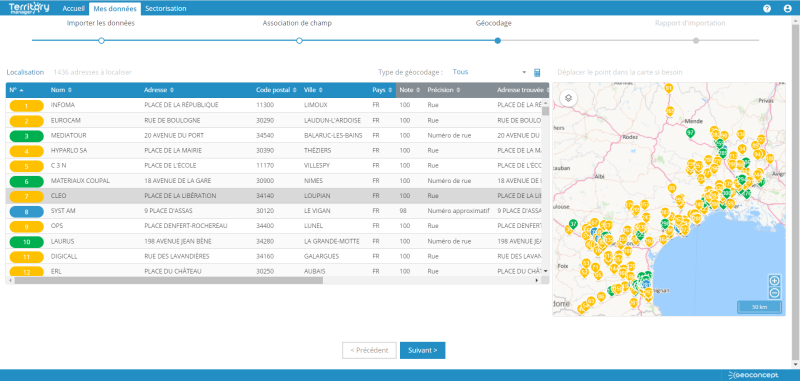Screen dimensions: 800x381
Task: Select the EUROCAM row name
Action: point(65,120)
